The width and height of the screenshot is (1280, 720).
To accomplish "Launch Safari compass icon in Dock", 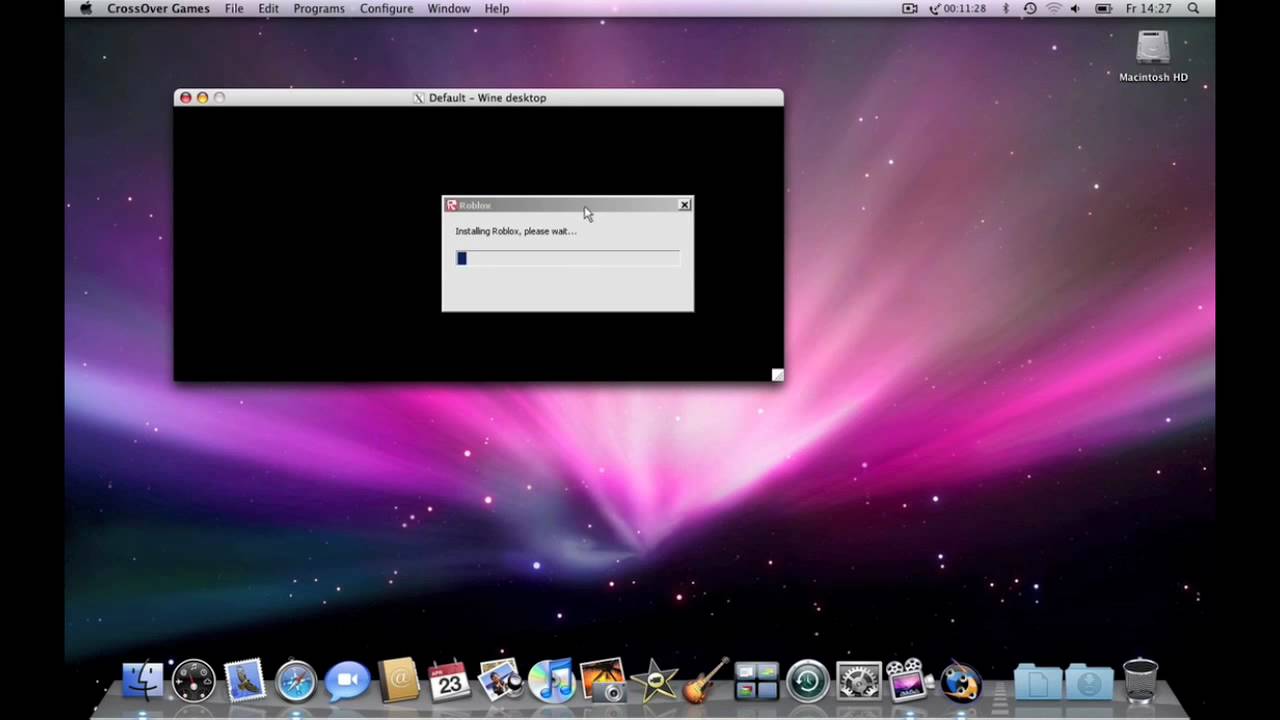I will tap(296, 681).
